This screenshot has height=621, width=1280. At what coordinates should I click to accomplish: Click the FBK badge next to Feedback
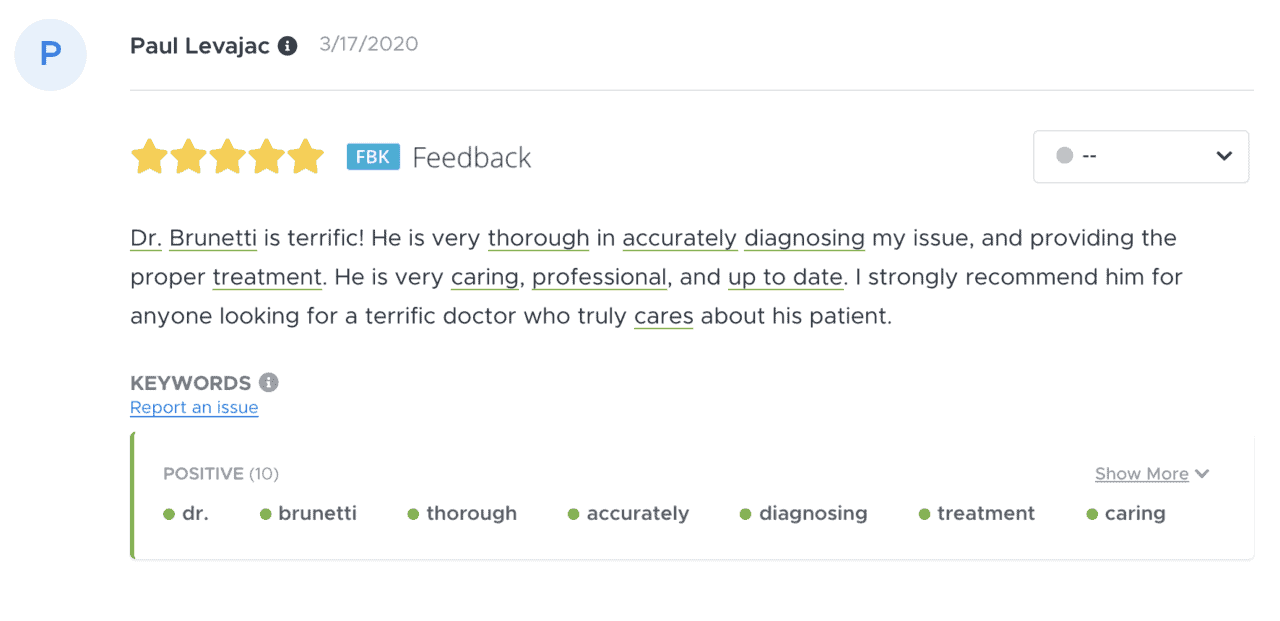point(373,156)
